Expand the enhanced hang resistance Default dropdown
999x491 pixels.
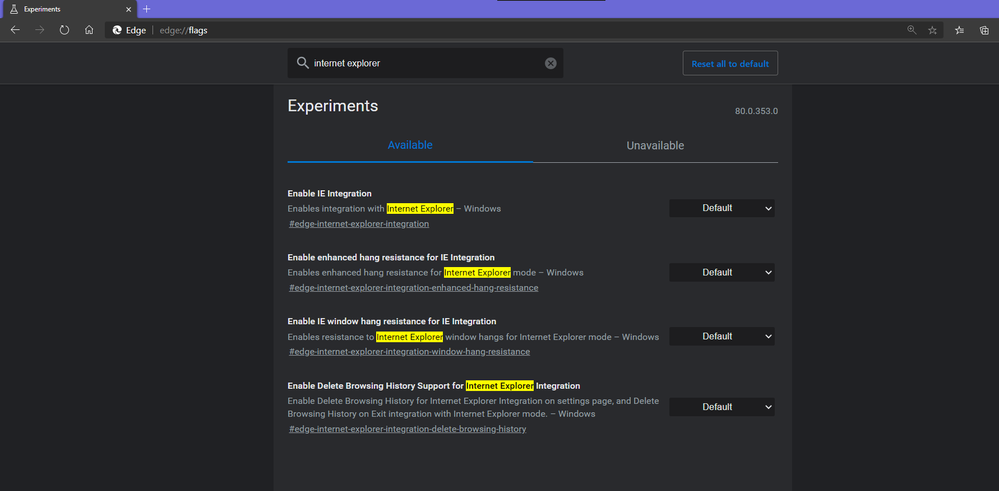coord(722,272)
